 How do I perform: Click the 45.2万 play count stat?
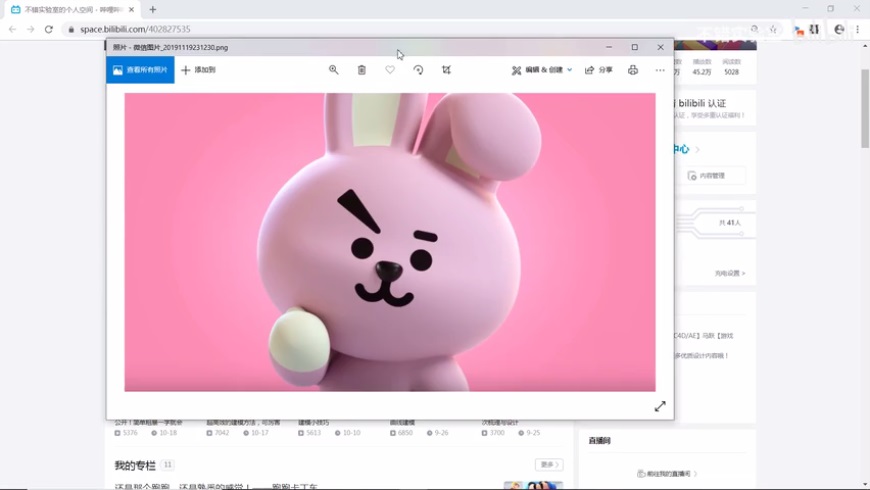702,72
